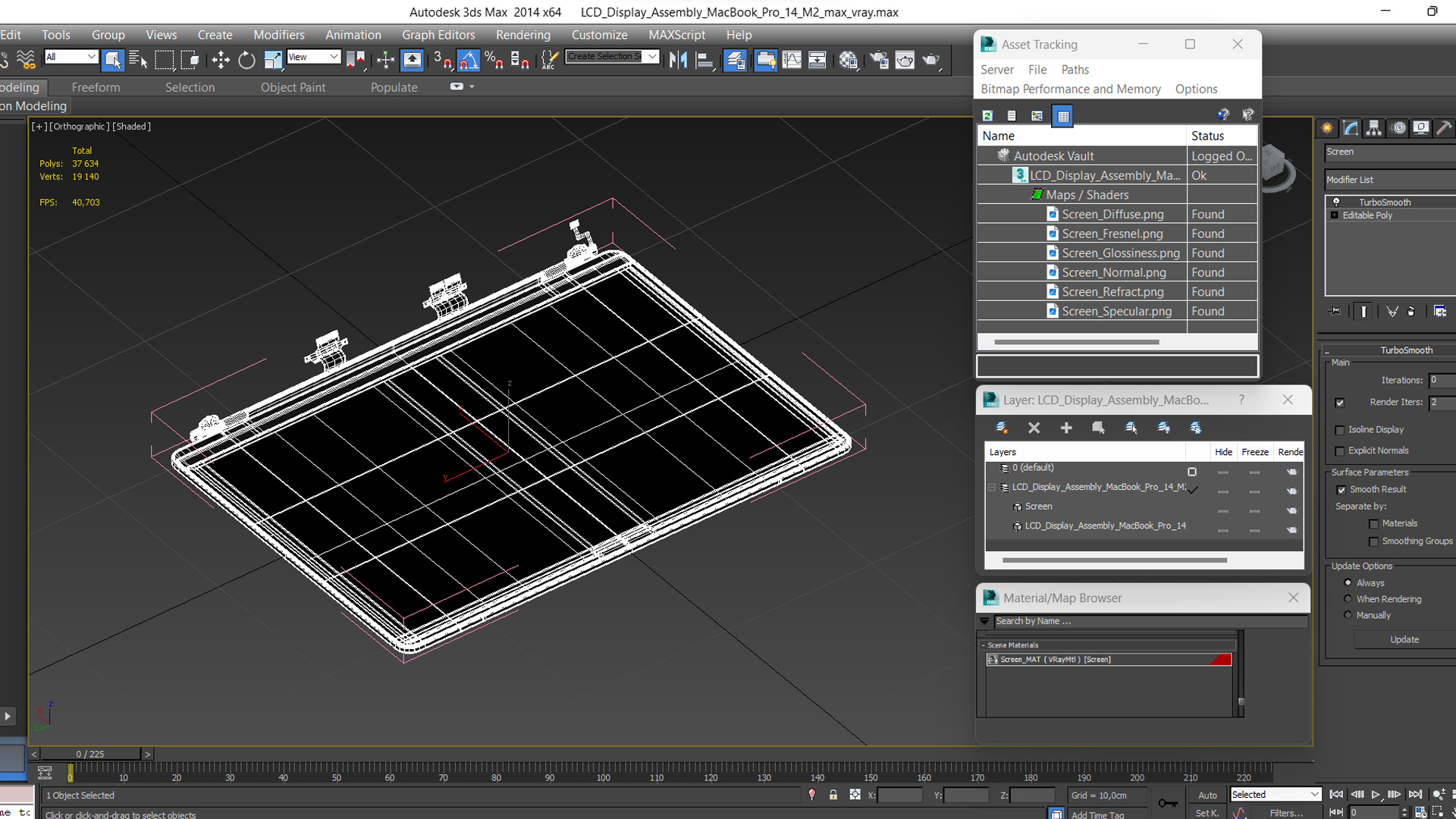1456x819 pixels.
Task: Select Screen_Normal.png asset row
Action: pos(1116,272)
